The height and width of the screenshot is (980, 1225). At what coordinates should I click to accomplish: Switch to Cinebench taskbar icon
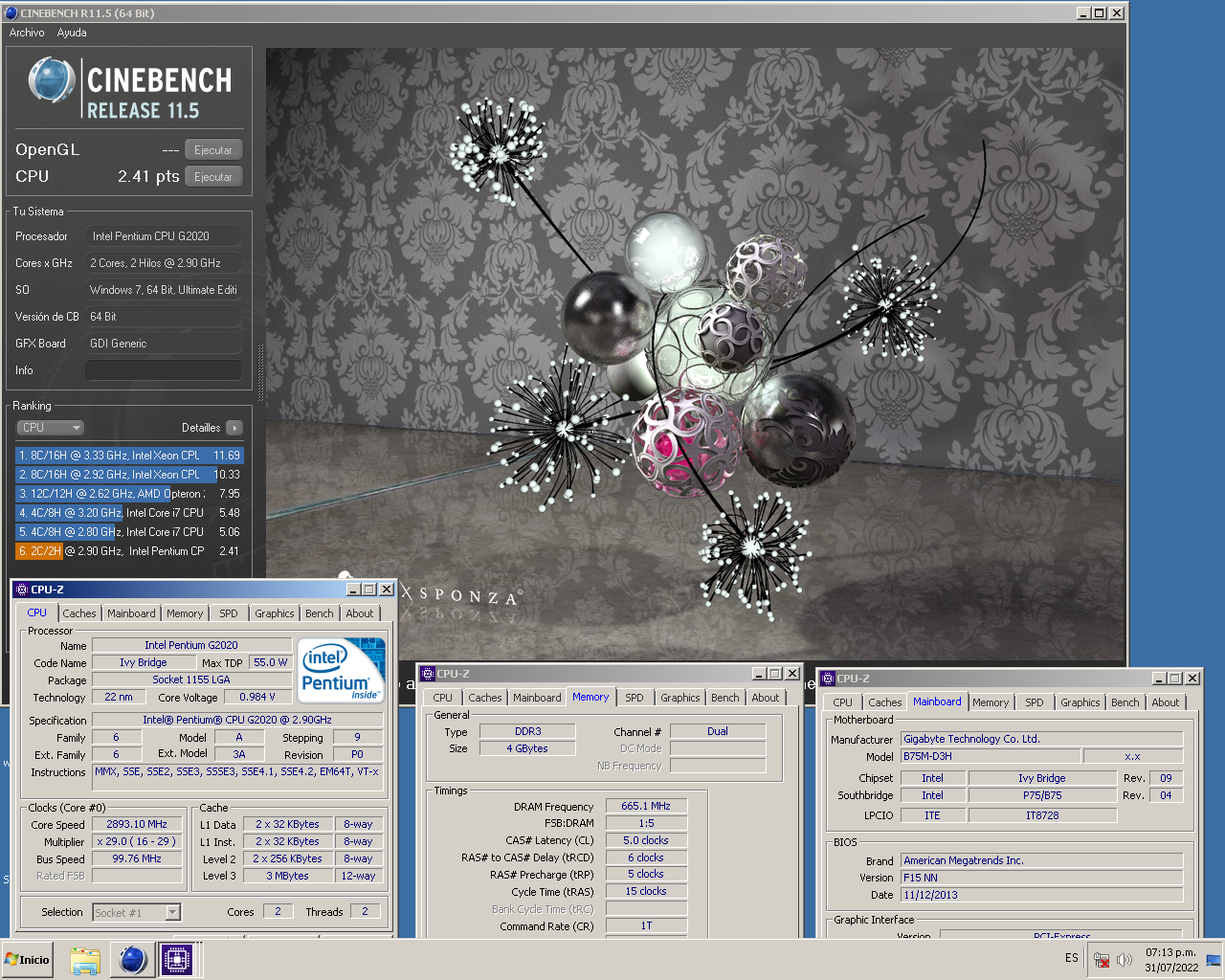click(x=132, y=960)
